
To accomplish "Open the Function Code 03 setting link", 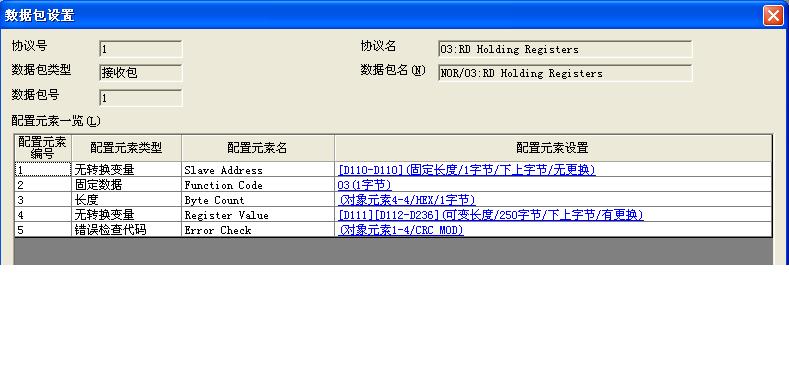I will [364, 185].
